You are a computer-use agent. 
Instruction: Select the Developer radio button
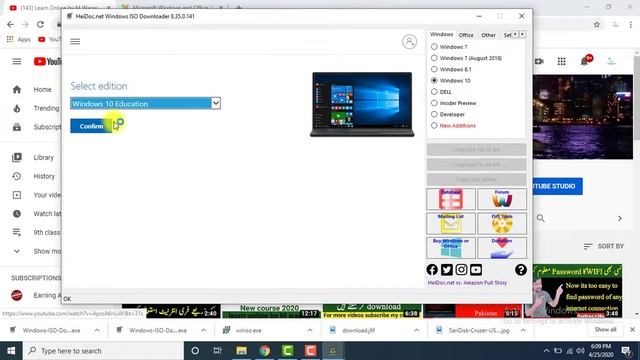click(x=434, y=114)
